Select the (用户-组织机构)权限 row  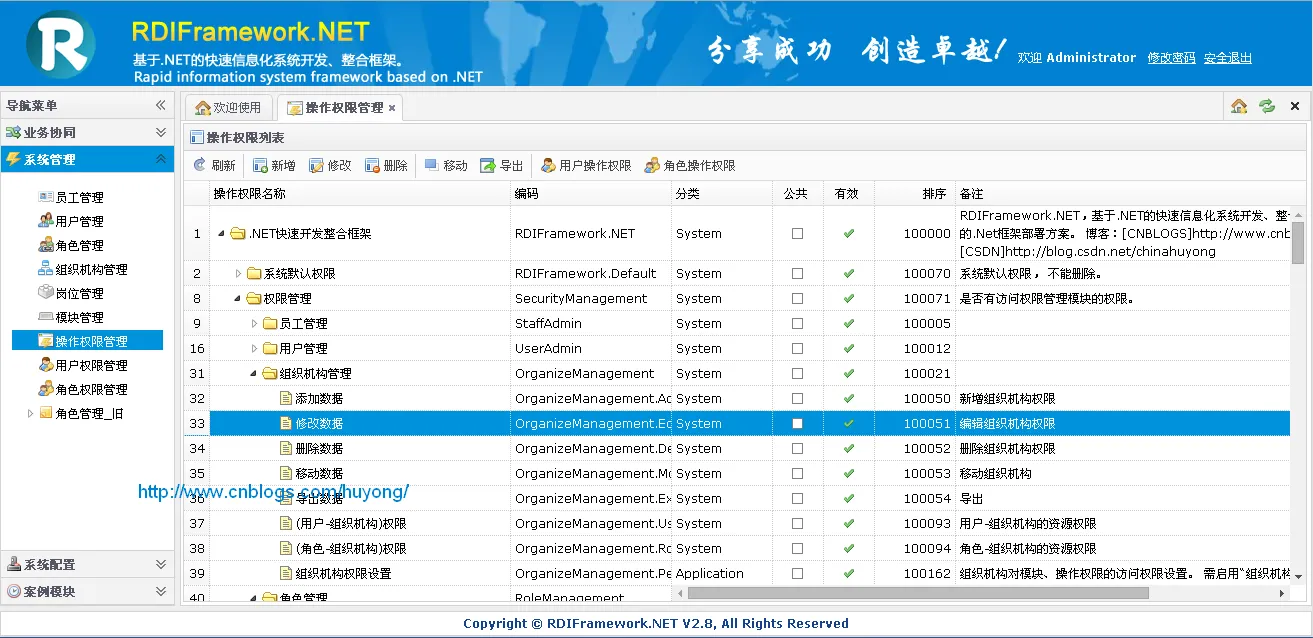coord(736,523)
